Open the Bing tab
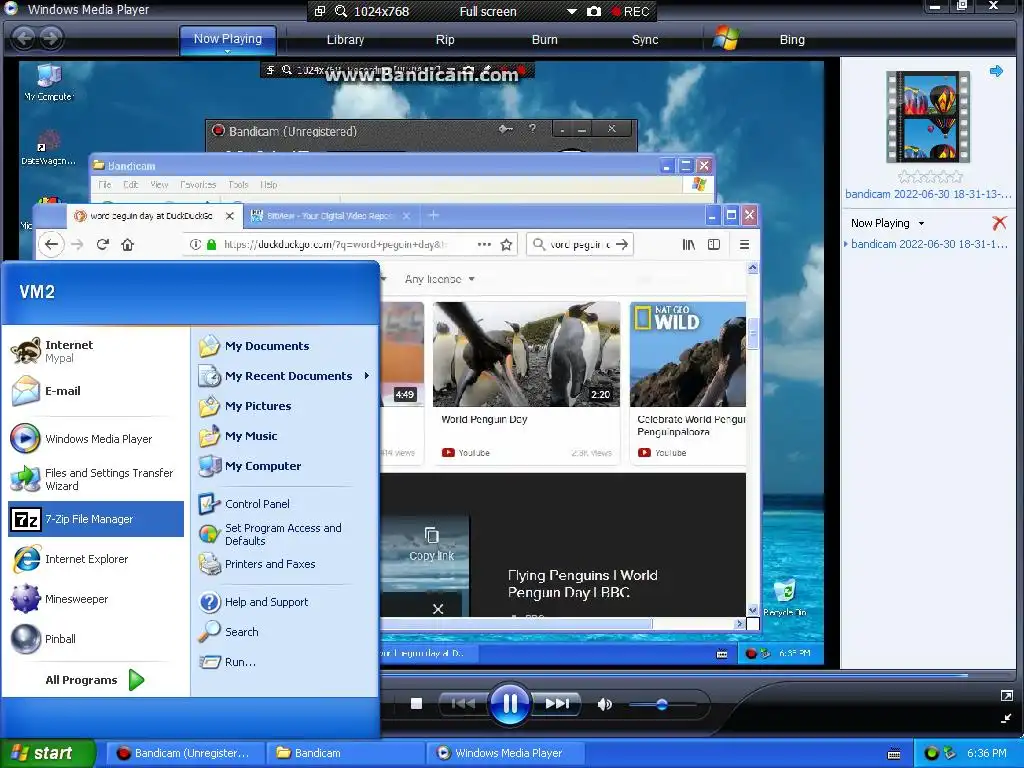This screenshot has height=768, width=1024. pyautogui.click(x=792, y=40)
